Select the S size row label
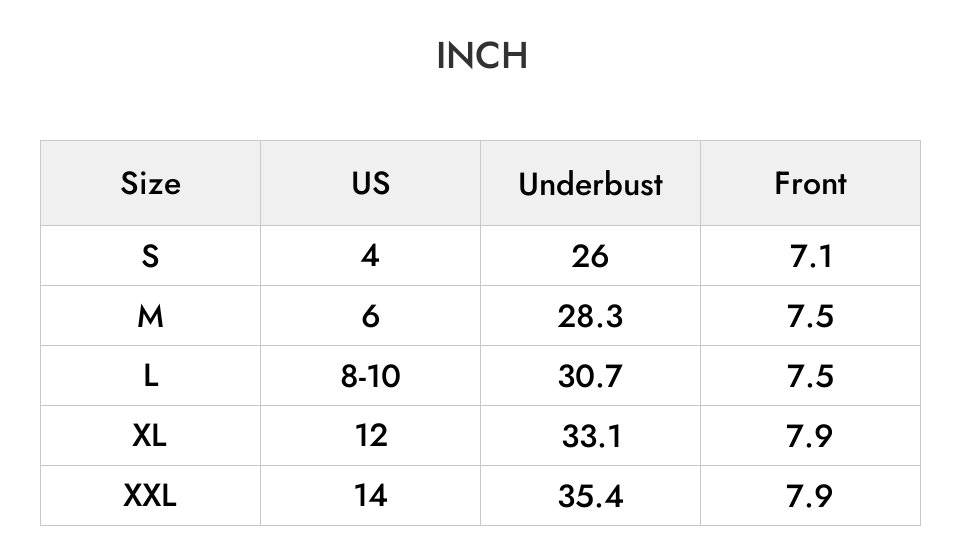 (x=151, y=255)
